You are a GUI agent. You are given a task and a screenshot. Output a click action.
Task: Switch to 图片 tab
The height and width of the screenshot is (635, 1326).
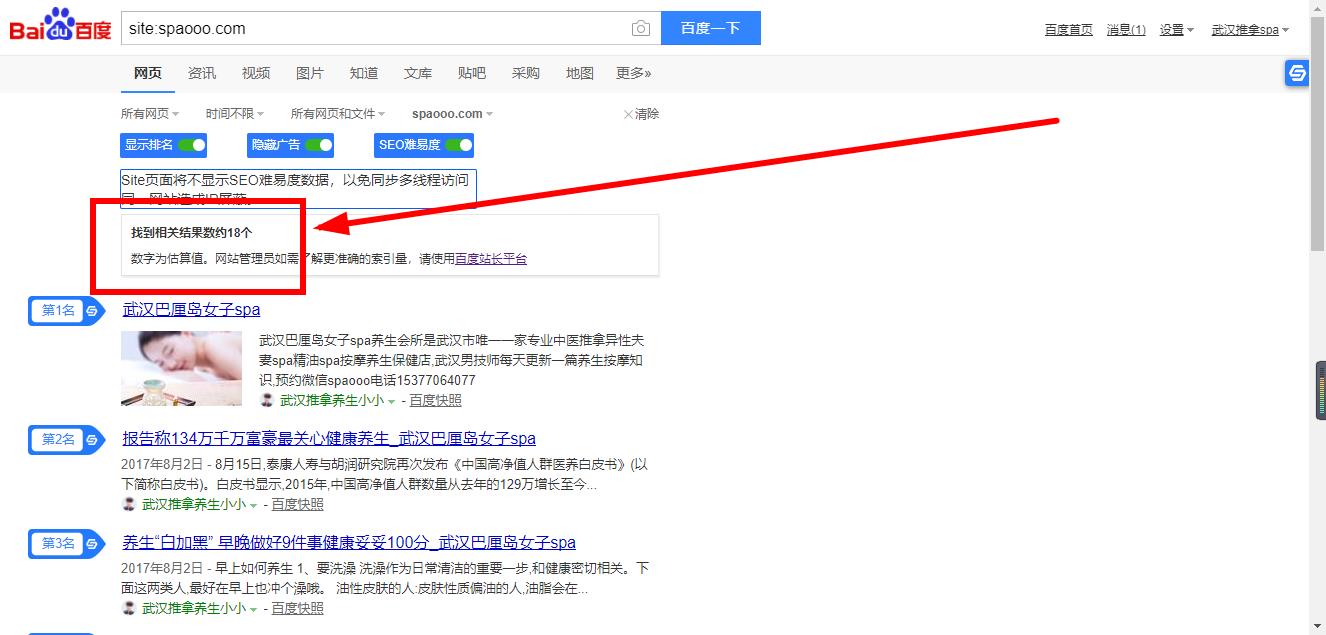pos(310,73)
